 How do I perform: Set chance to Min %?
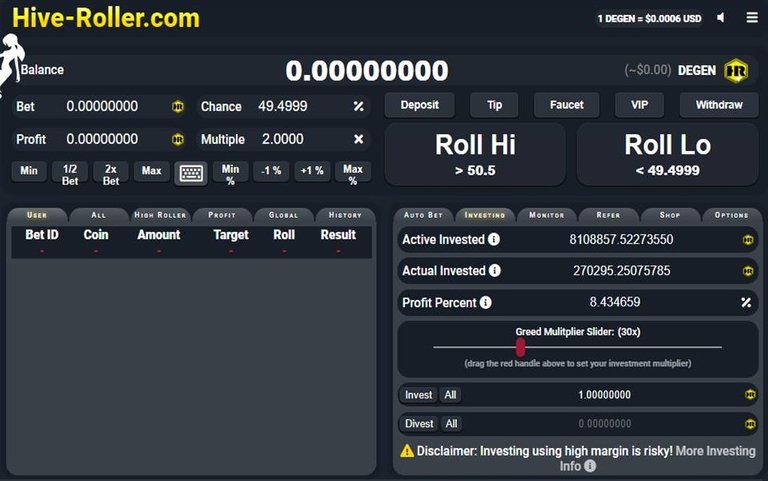coord(230,173)
